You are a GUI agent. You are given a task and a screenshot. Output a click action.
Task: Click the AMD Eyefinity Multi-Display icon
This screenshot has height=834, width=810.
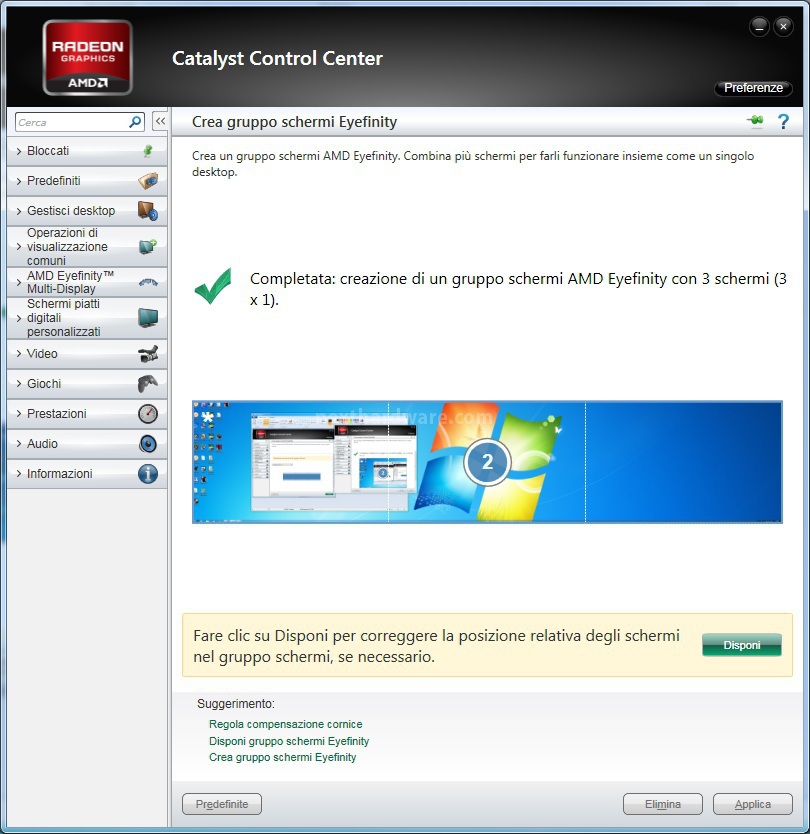(x=148, y=282)
